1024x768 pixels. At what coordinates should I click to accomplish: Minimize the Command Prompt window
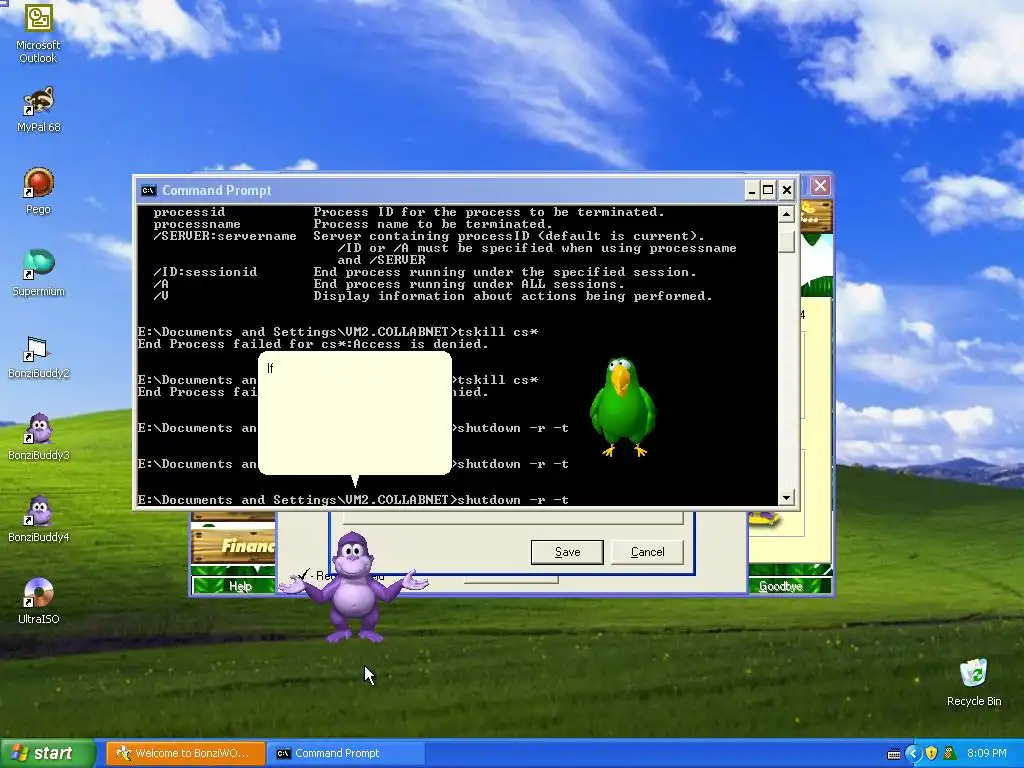[752, 190]
